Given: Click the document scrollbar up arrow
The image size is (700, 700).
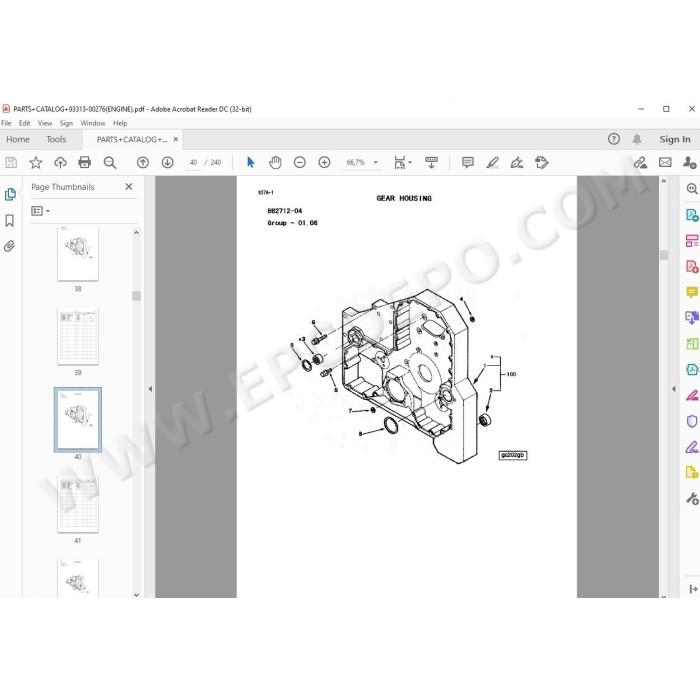Looking at the screenshot, I should coord(663,181).
